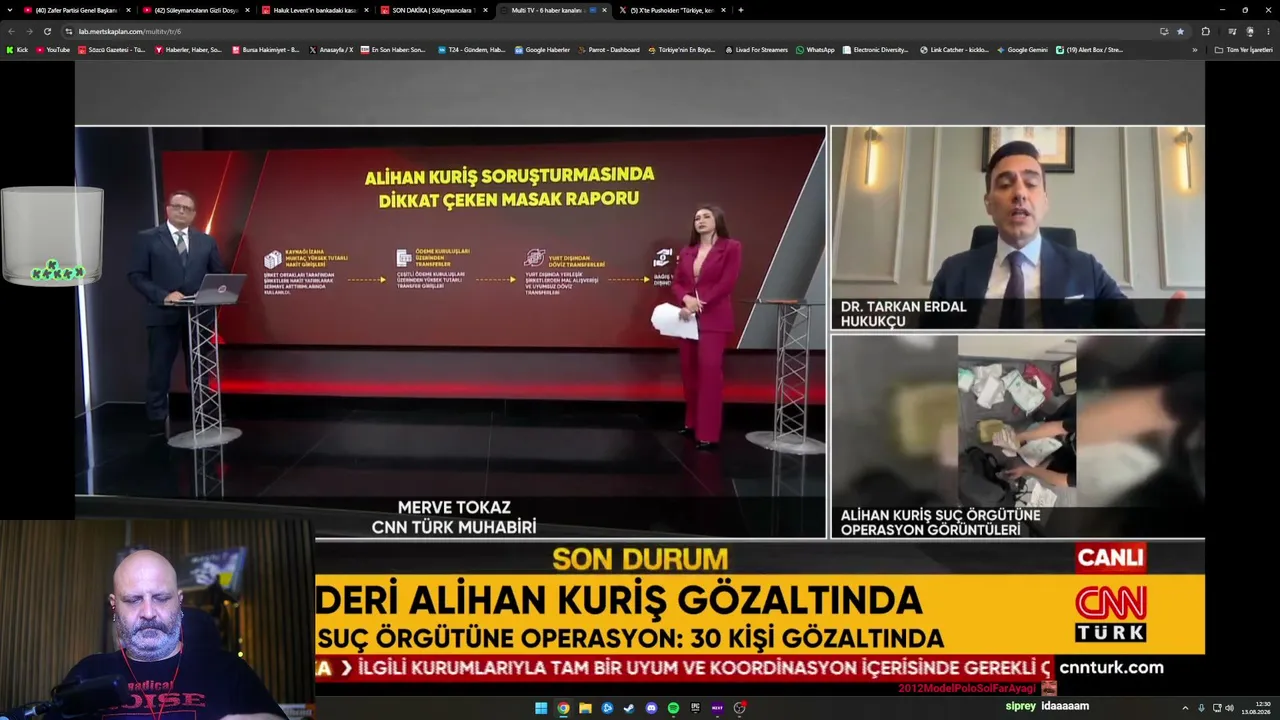Switch to the X'te Pusholder tab
Image resolution: width=1280 pixels, height=720 pixels.
point(671,10)
